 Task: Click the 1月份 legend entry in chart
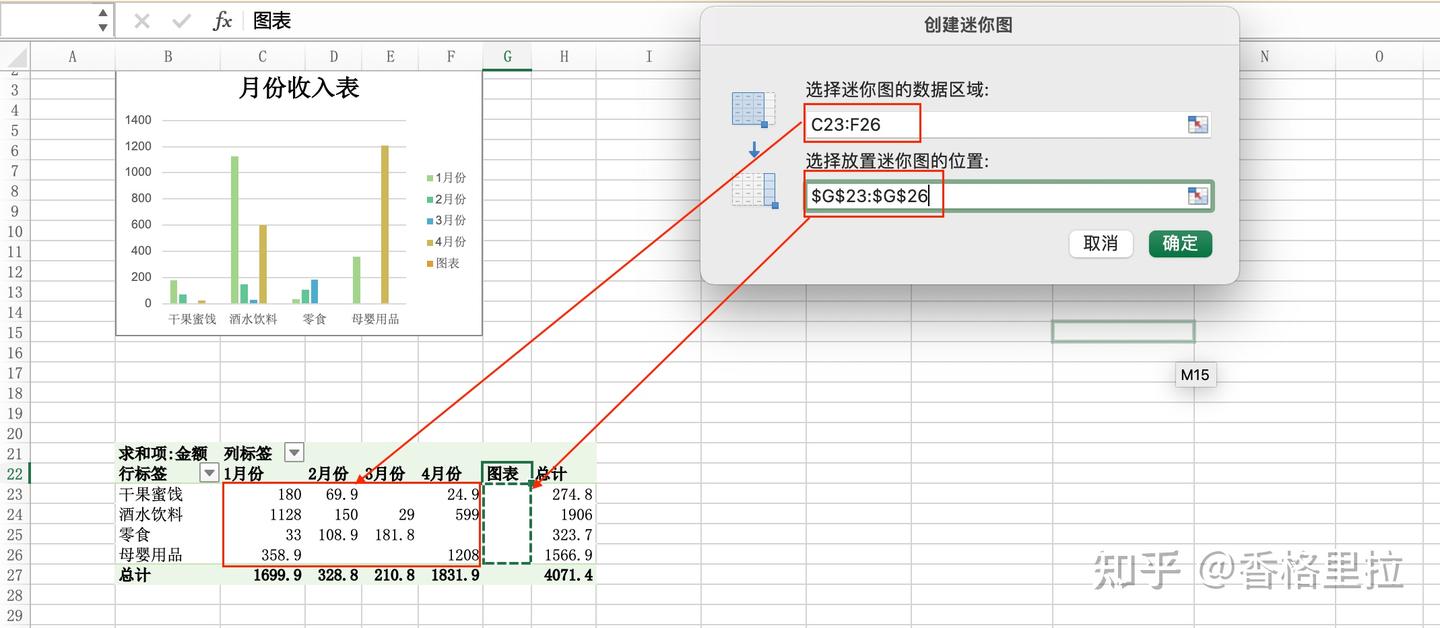pyautogui.click(x=445, y=177)
